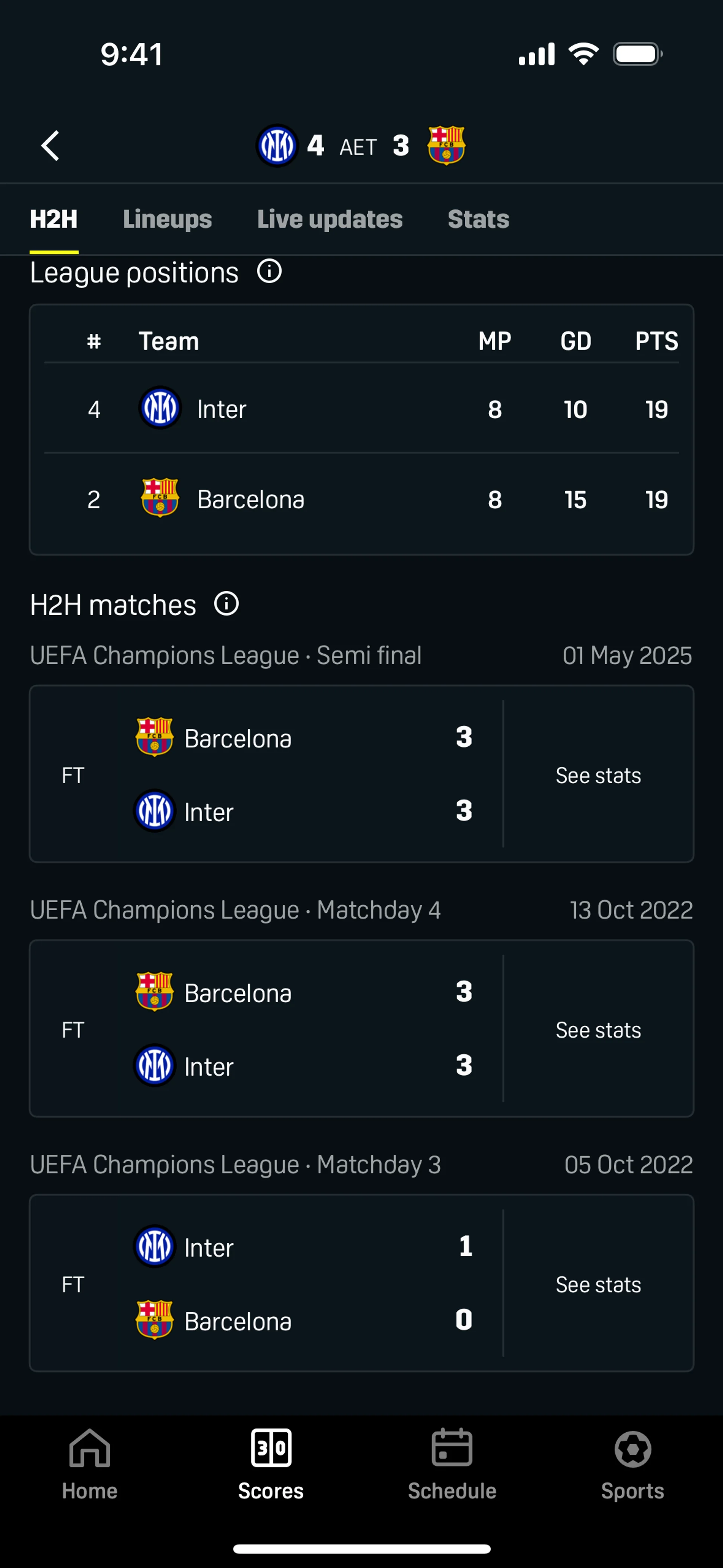
Task: Tap the Barcelona crest in the score header
Action: pyautogui.click(x=446, y=146)
